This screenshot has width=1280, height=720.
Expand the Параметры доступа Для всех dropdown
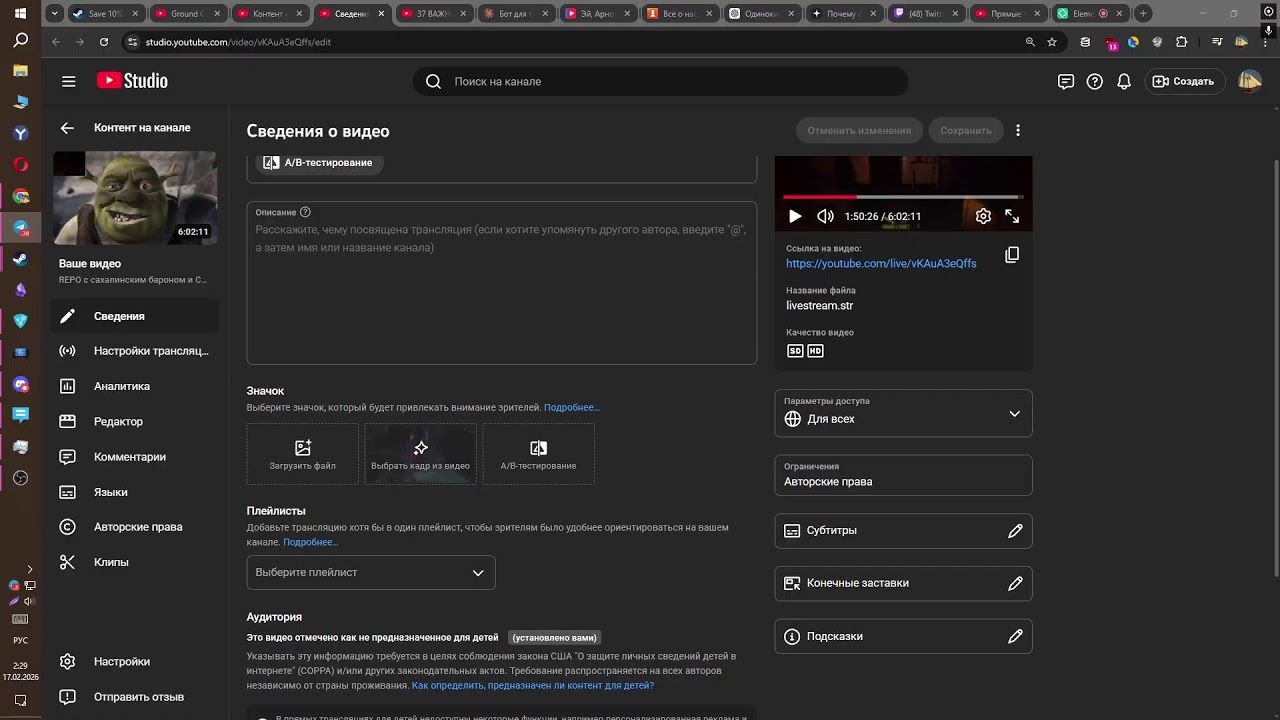903,413
